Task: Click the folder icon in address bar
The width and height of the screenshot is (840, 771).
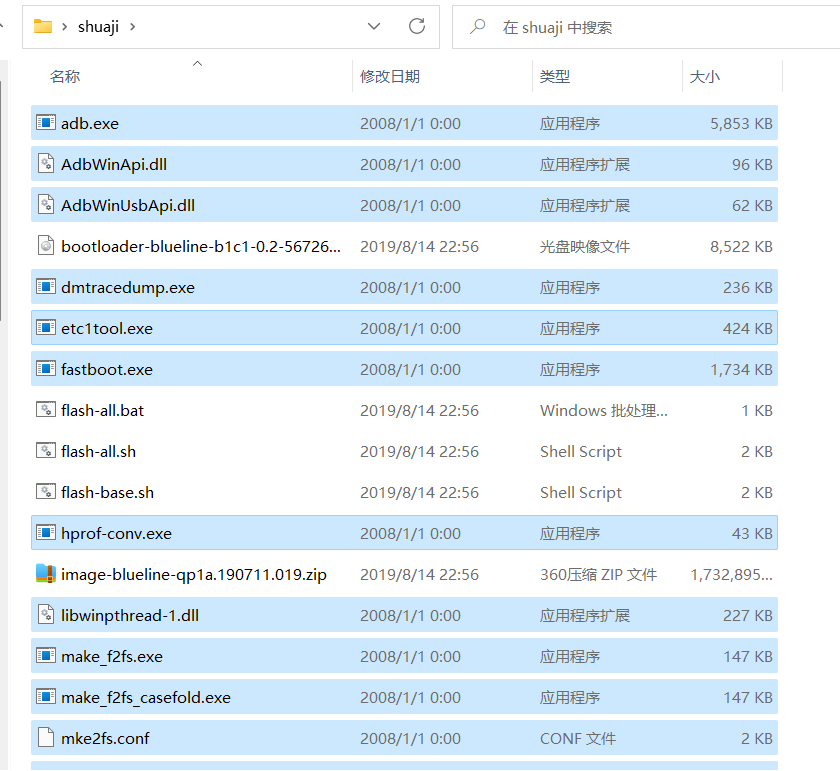Action: pos(43,26)
